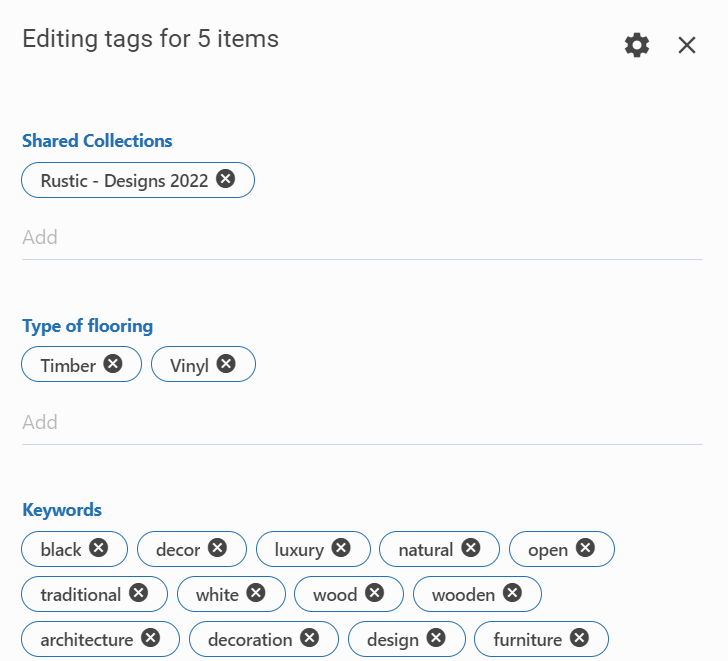728x661 pixels.
Task: Click the Add field under Shared Collections
Action: point(361,238)
